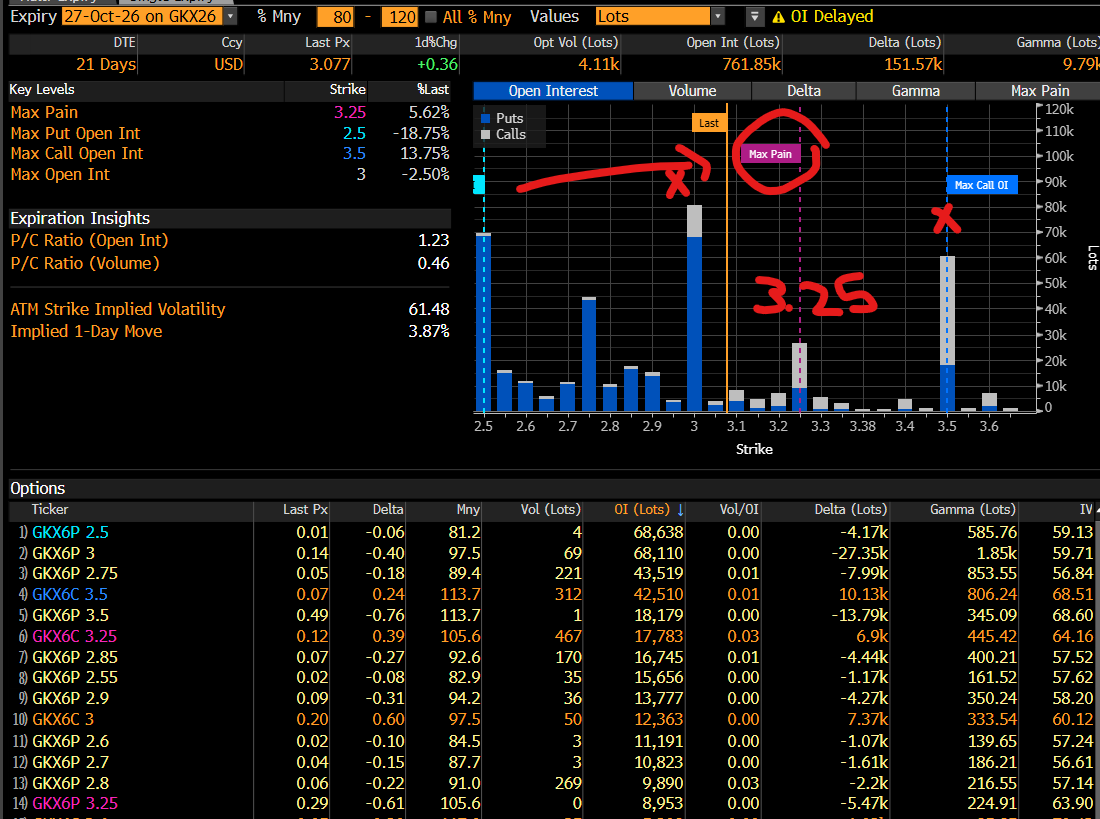Click the blue Puts legend swatch
Image resolution: width=1100 pixels, height=819 pixels.
coord(485,119)
